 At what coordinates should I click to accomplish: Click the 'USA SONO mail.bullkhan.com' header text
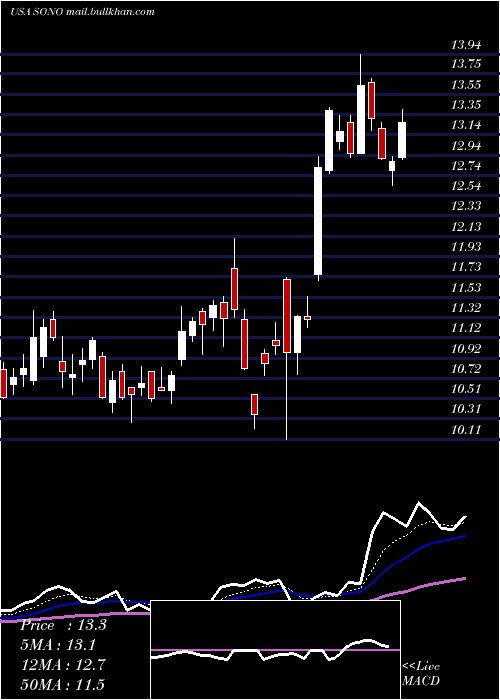point(82,12)
